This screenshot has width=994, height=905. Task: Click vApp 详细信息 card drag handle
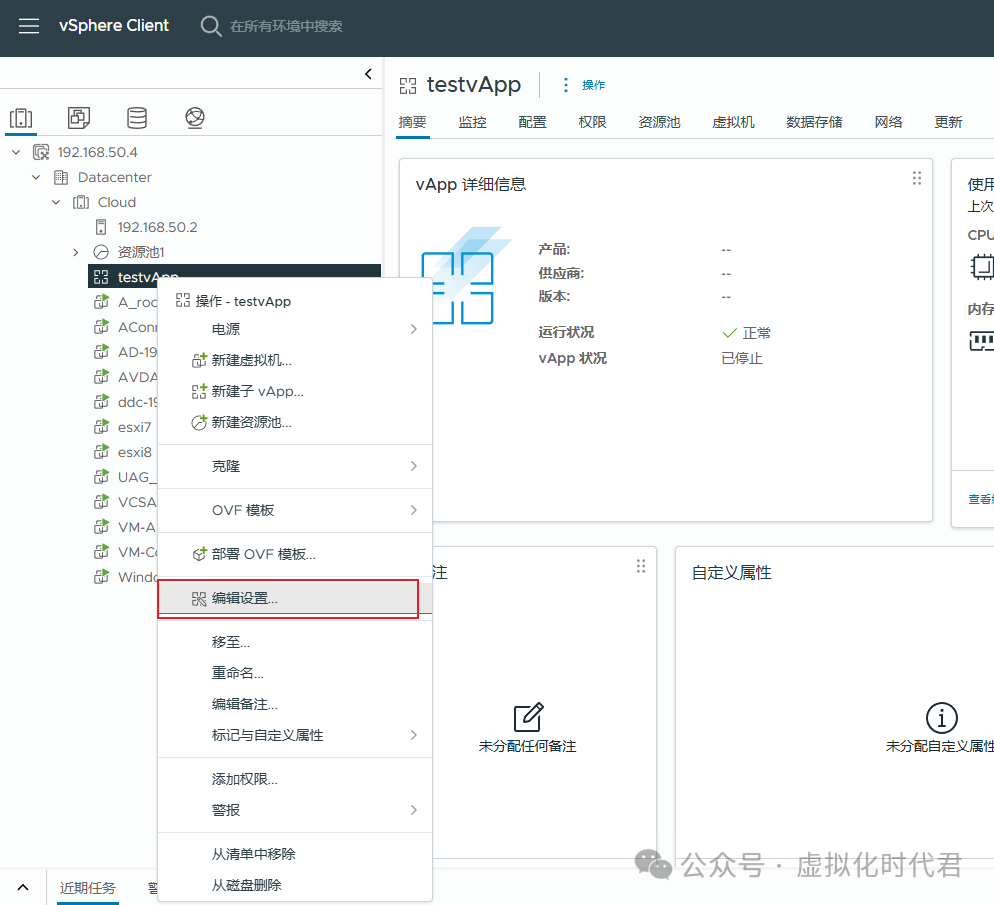(917, 178)
